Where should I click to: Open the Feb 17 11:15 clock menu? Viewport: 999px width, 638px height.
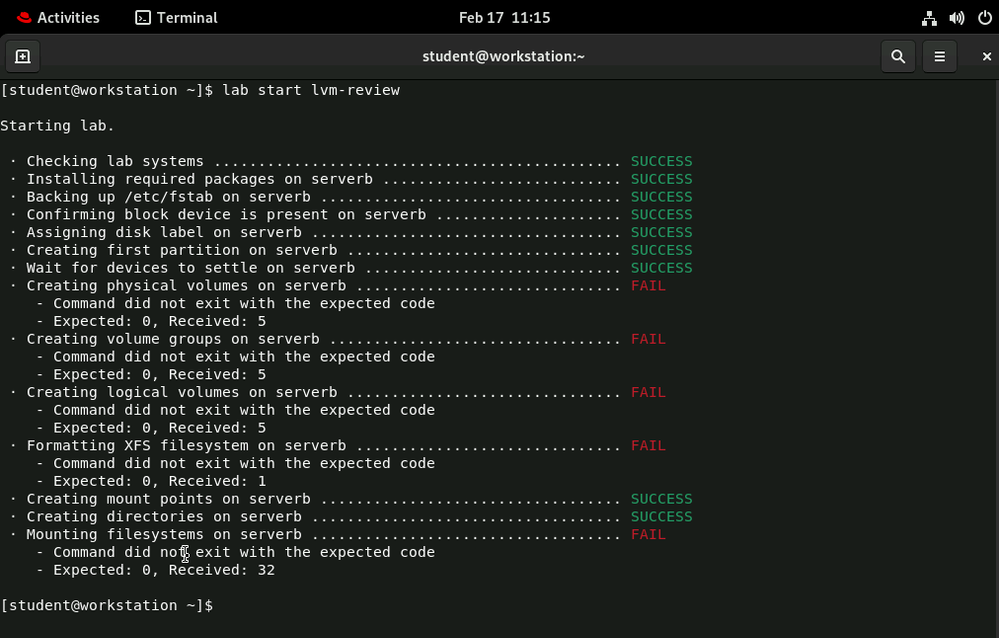[x=504, y=18]
